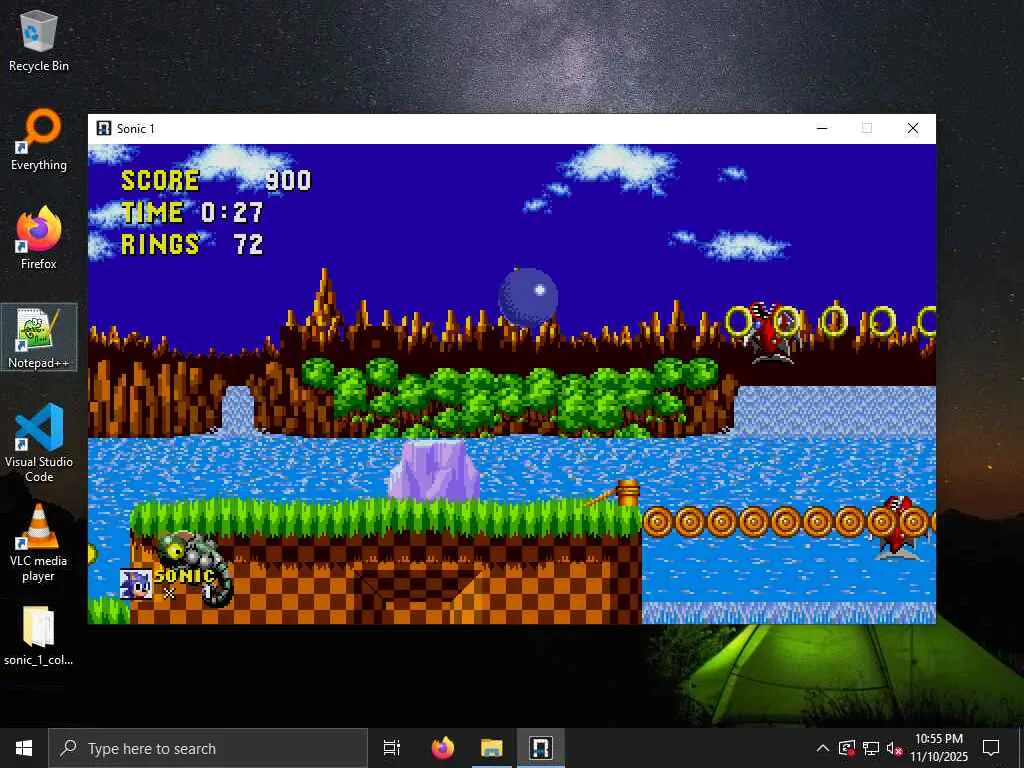Image resolution: width=1024 pixels, height=768 pixels.
Task: Open File Explorer from the taskbar
Action: pos(492,748)
